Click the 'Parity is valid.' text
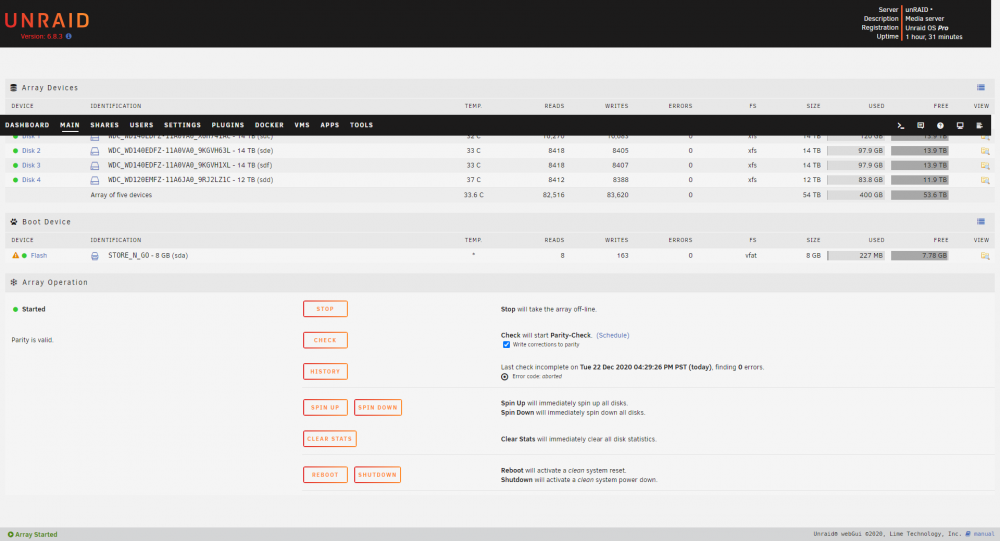This screenshot has height=541, width=1000. tap(33, 340)
